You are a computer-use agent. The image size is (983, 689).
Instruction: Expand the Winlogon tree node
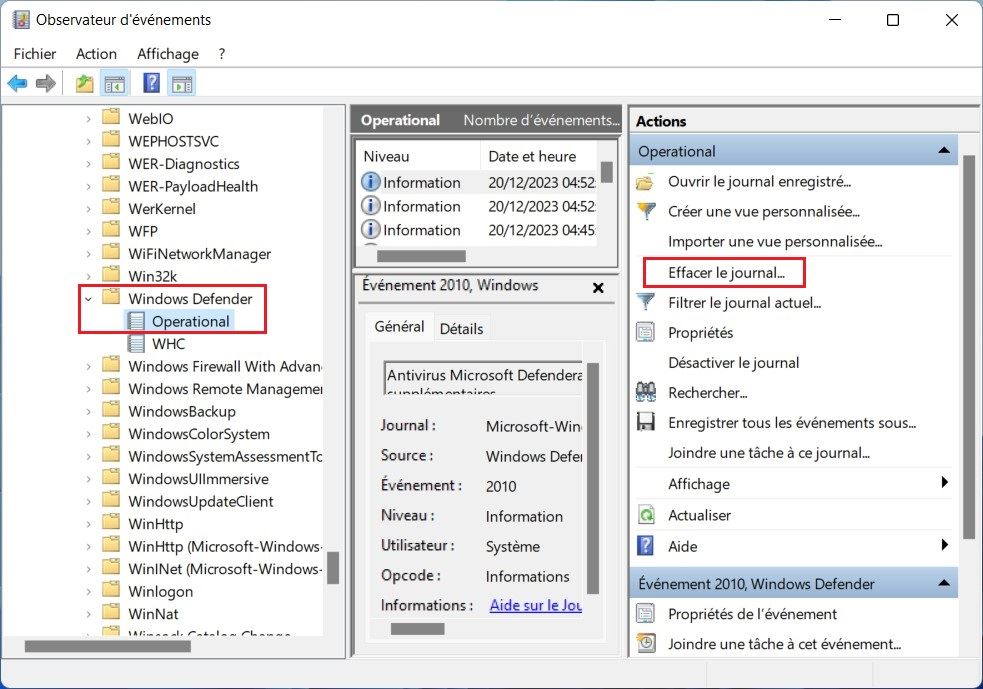[87, 591]
